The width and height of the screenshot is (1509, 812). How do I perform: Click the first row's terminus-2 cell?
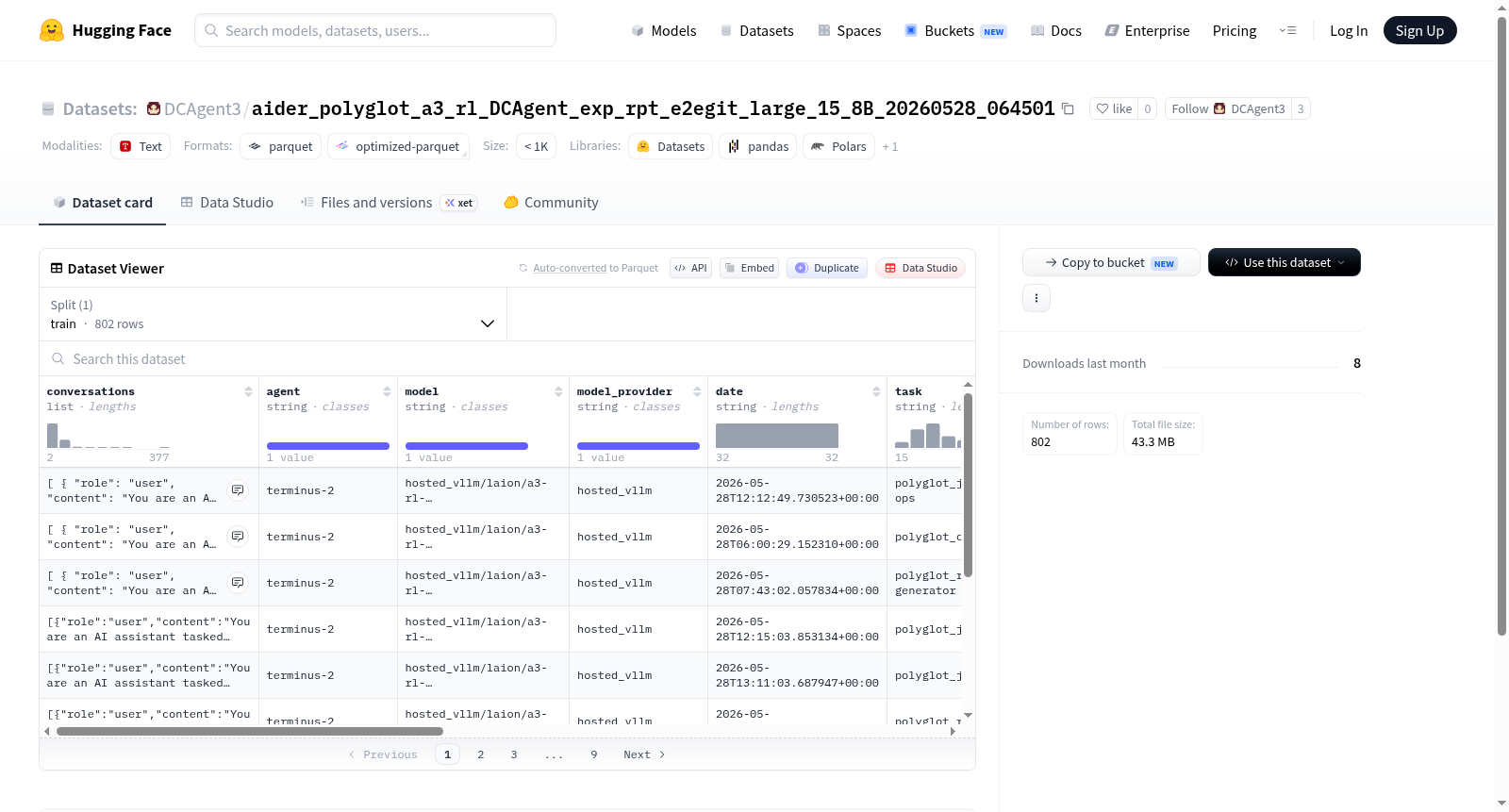pyautogui.click(x=328, y=490)
